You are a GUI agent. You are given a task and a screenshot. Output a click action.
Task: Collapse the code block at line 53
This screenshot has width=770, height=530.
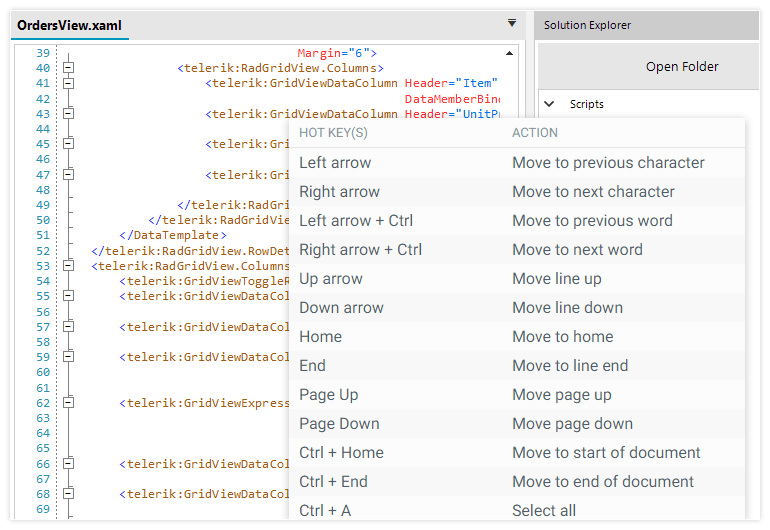pos(69,266)
